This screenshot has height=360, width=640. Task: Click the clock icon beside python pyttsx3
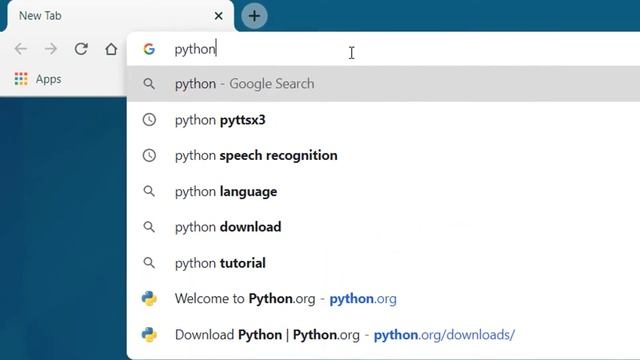point(149,120)
